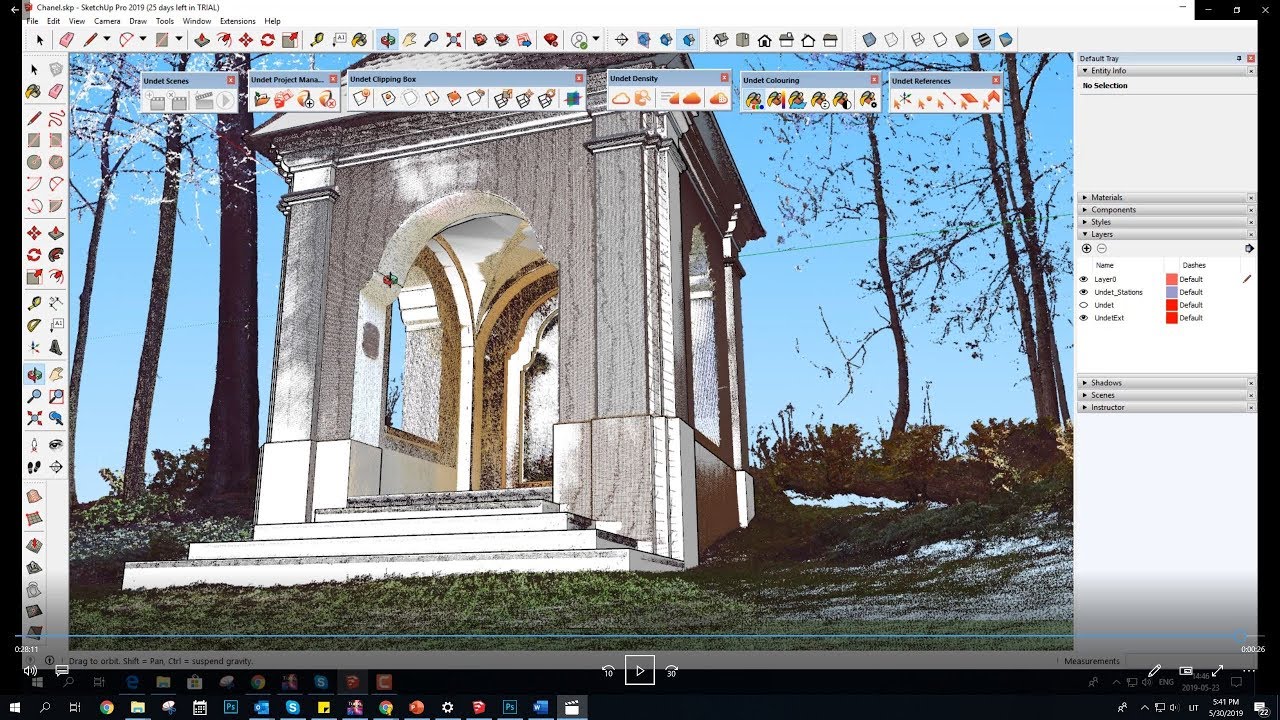Activate the Tape Measure tool in the top toolbar
The height and width of the screenshot is (720, 1280).
pos(316,40)
